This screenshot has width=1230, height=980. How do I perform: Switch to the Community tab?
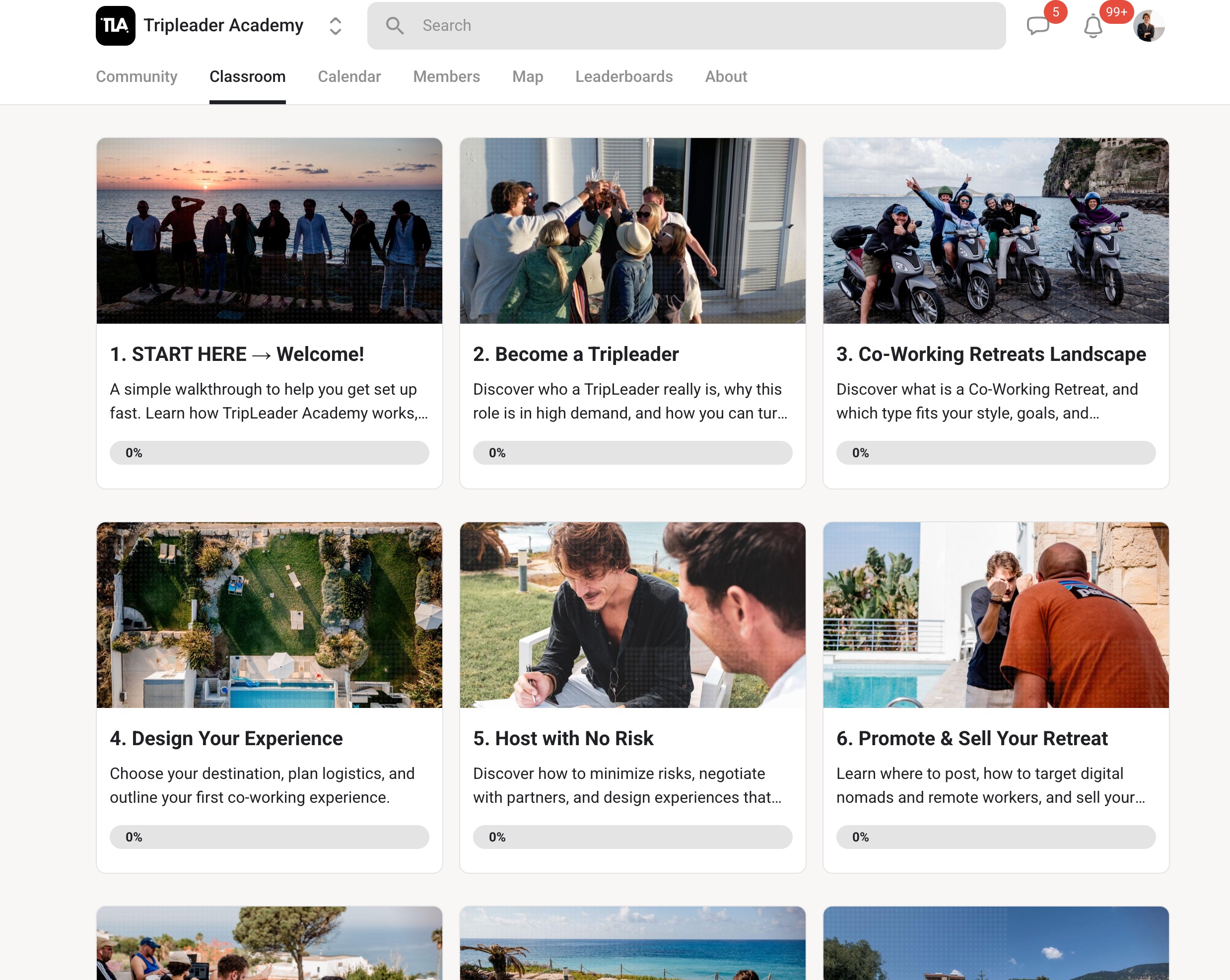tap(137, 76)
